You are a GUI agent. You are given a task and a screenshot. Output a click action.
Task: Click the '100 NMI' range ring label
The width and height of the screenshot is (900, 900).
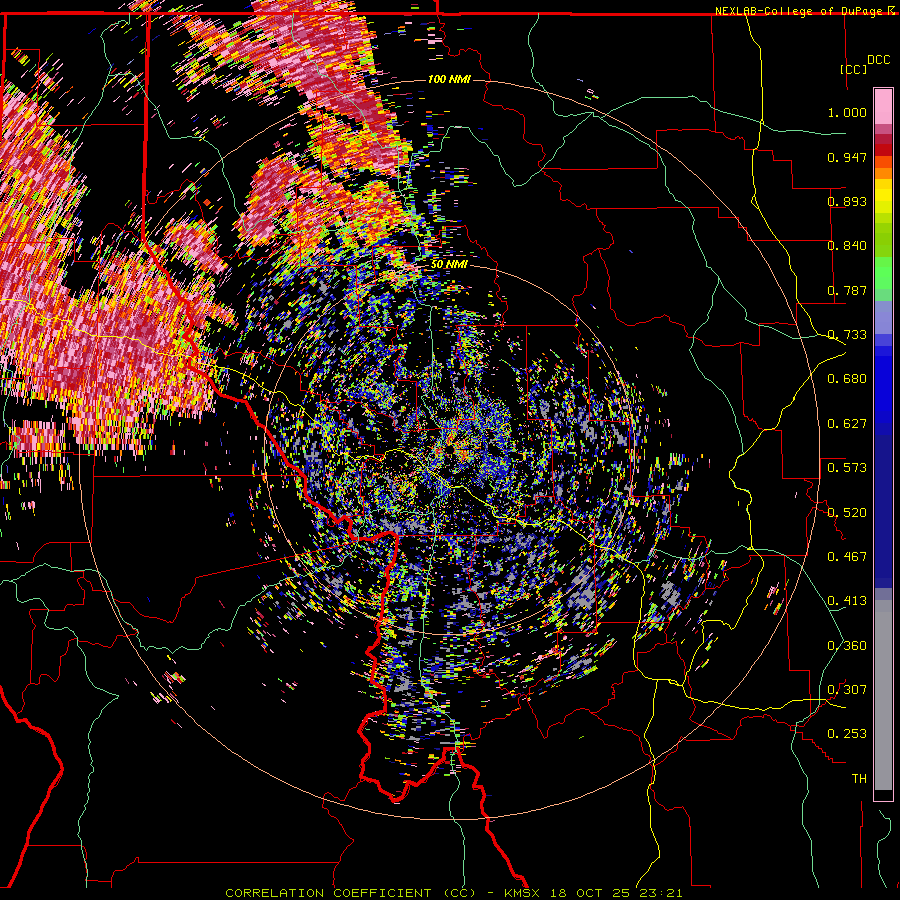click(x=449, y=79)
